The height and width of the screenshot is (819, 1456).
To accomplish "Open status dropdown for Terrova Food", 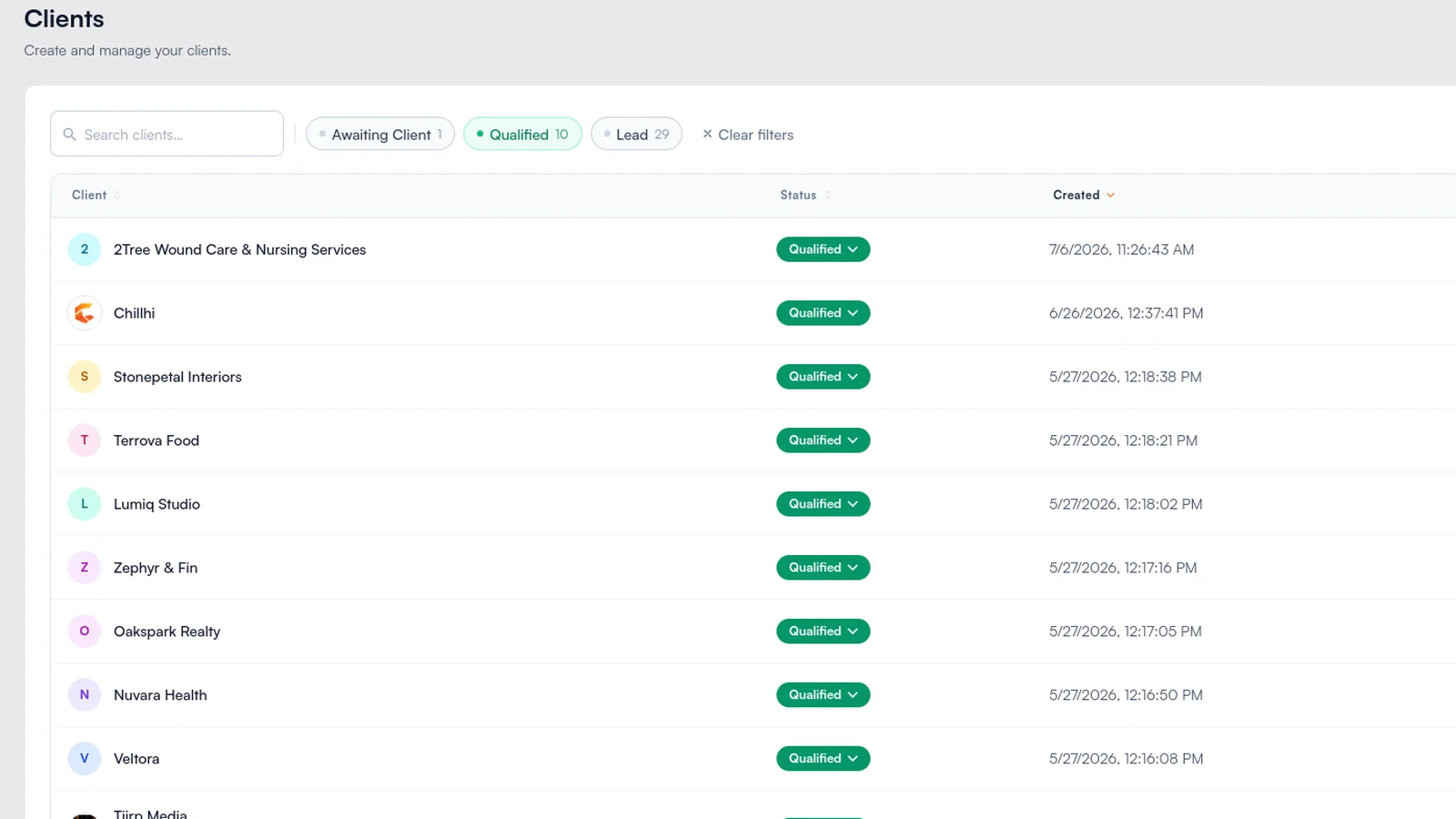I will (823, 440).
